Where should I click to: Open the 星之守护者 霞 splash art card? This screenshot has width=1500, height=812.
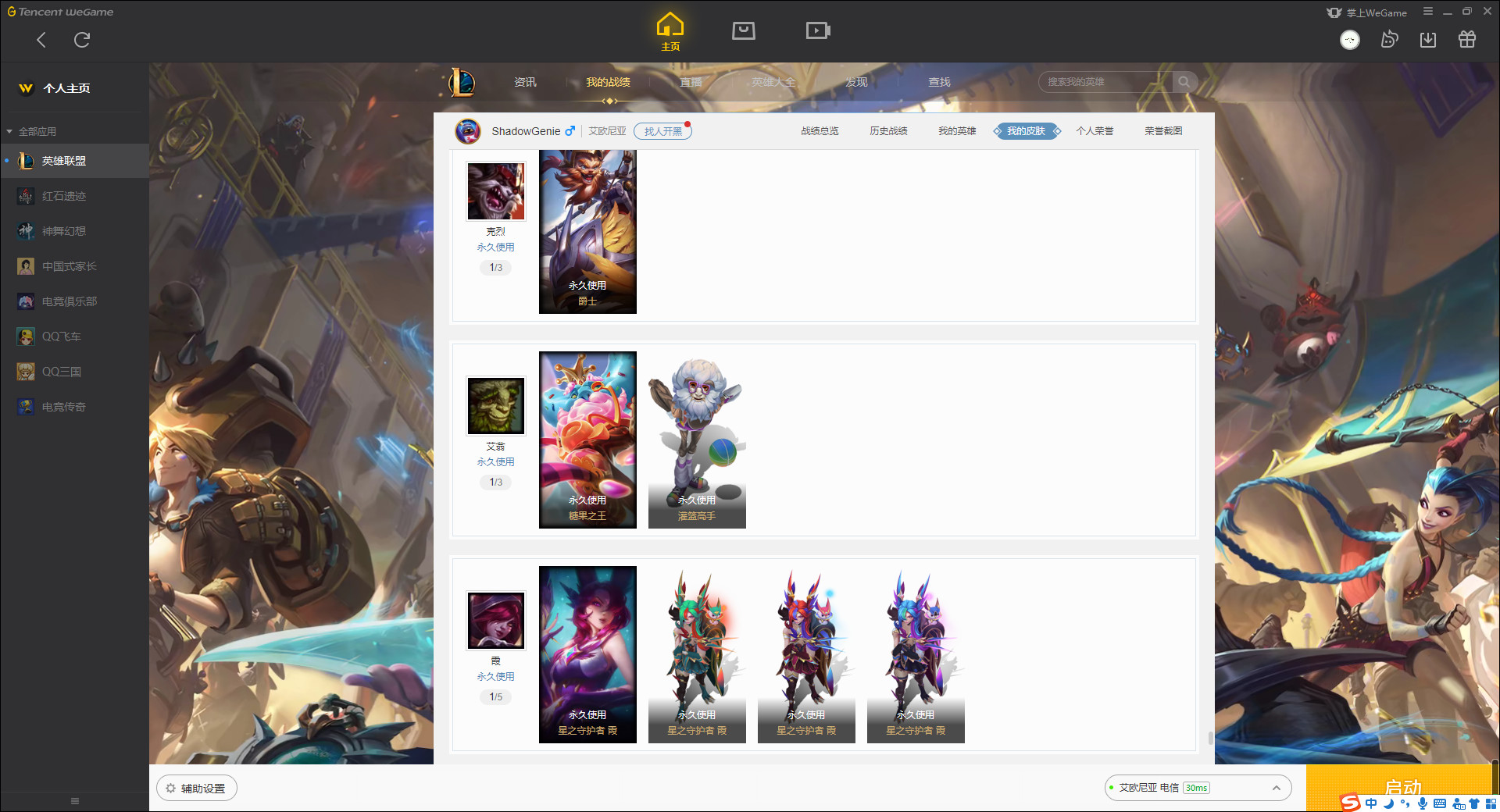587,654
